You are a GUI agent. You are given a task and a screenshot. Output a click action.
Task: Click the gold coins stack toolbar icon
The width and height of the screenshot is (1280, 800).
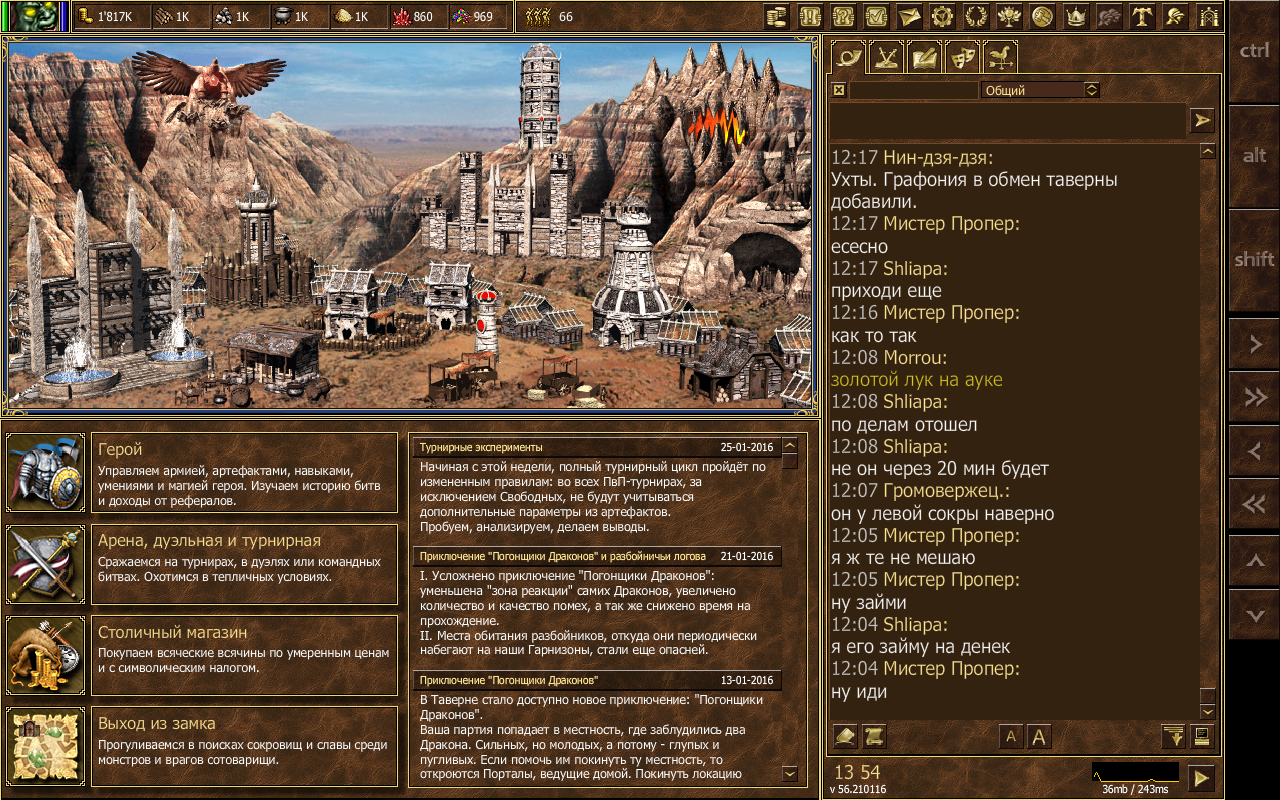click(777, 16)
